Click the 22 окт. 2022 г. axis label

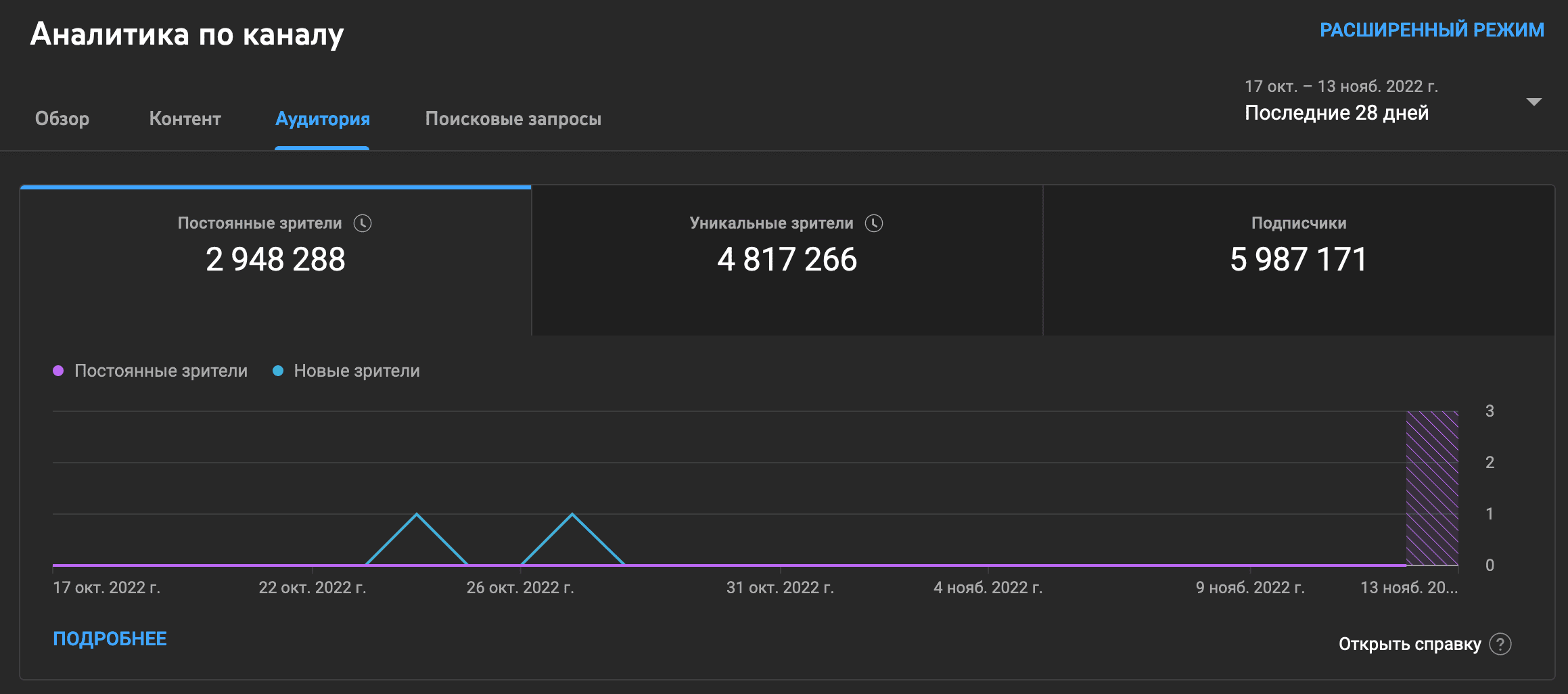coord(313,587)
